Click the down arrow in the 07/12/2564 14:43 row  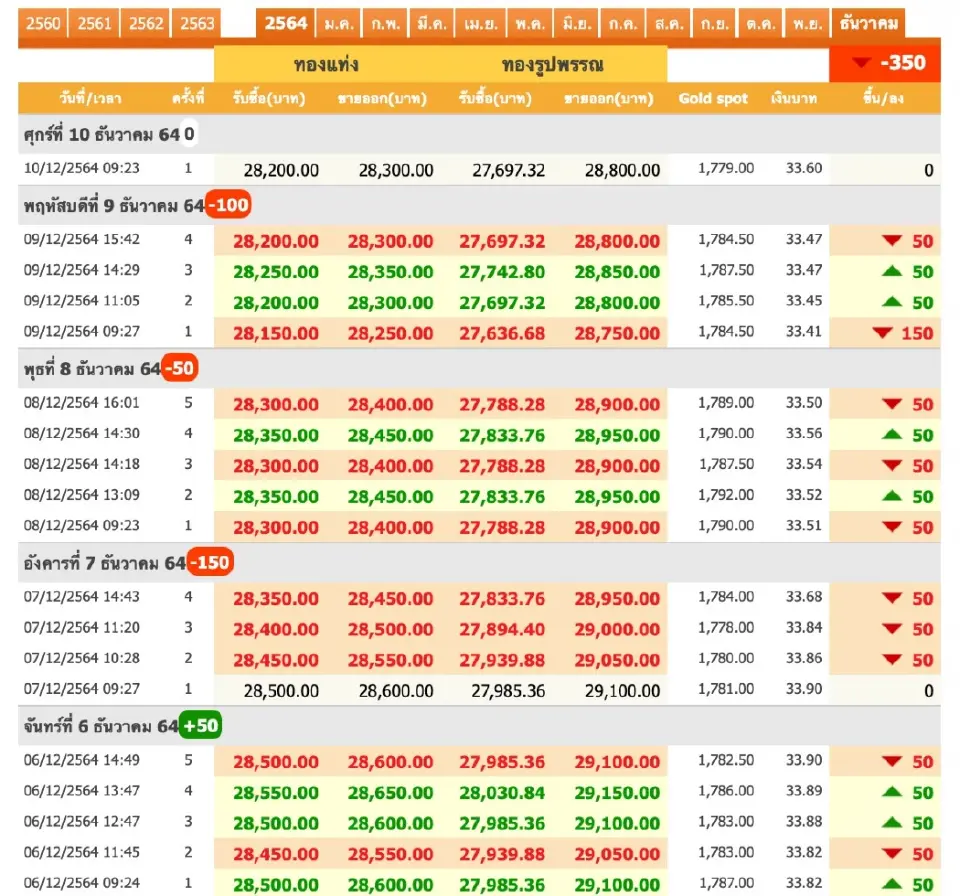point(892,598)
